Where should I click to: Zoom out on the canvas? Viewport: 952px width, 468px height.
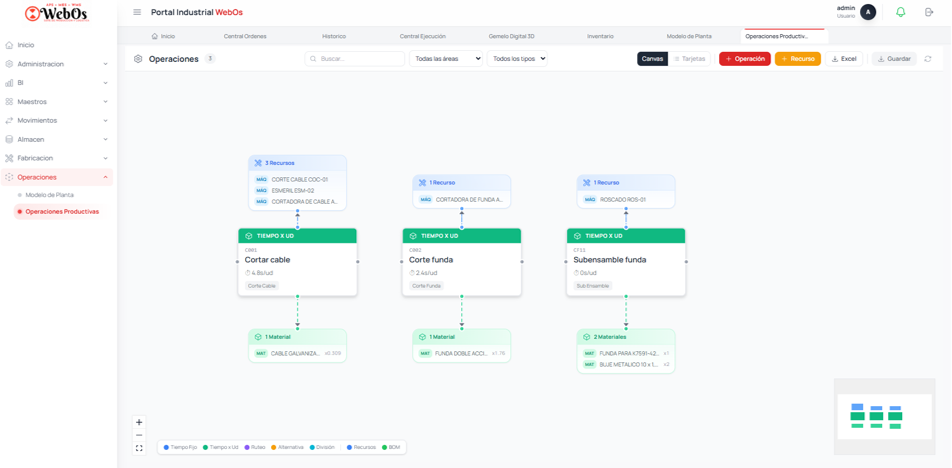(x=139, y=435)
